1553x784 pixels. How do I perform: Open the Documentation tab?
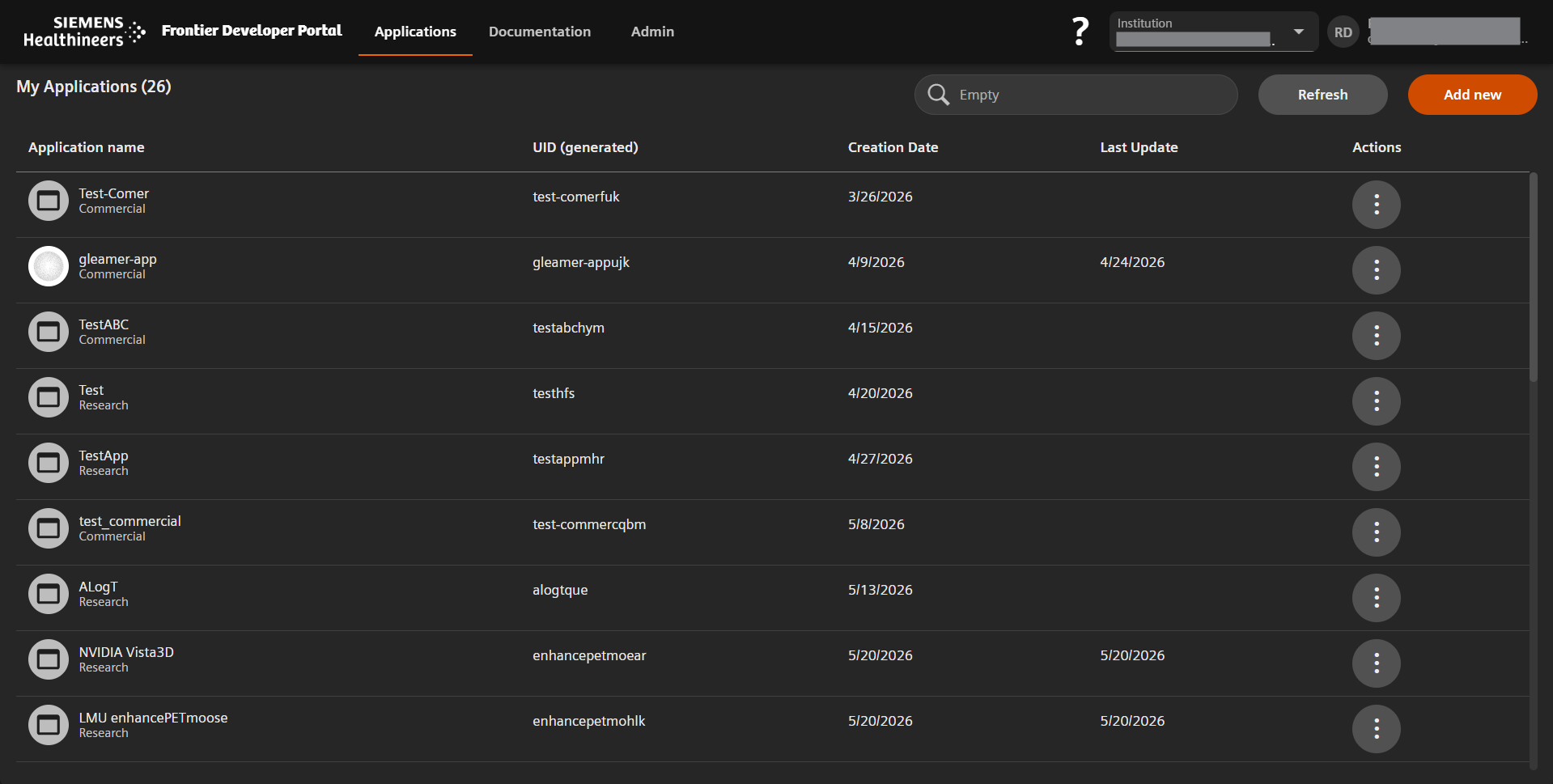(x=540, y=32)
